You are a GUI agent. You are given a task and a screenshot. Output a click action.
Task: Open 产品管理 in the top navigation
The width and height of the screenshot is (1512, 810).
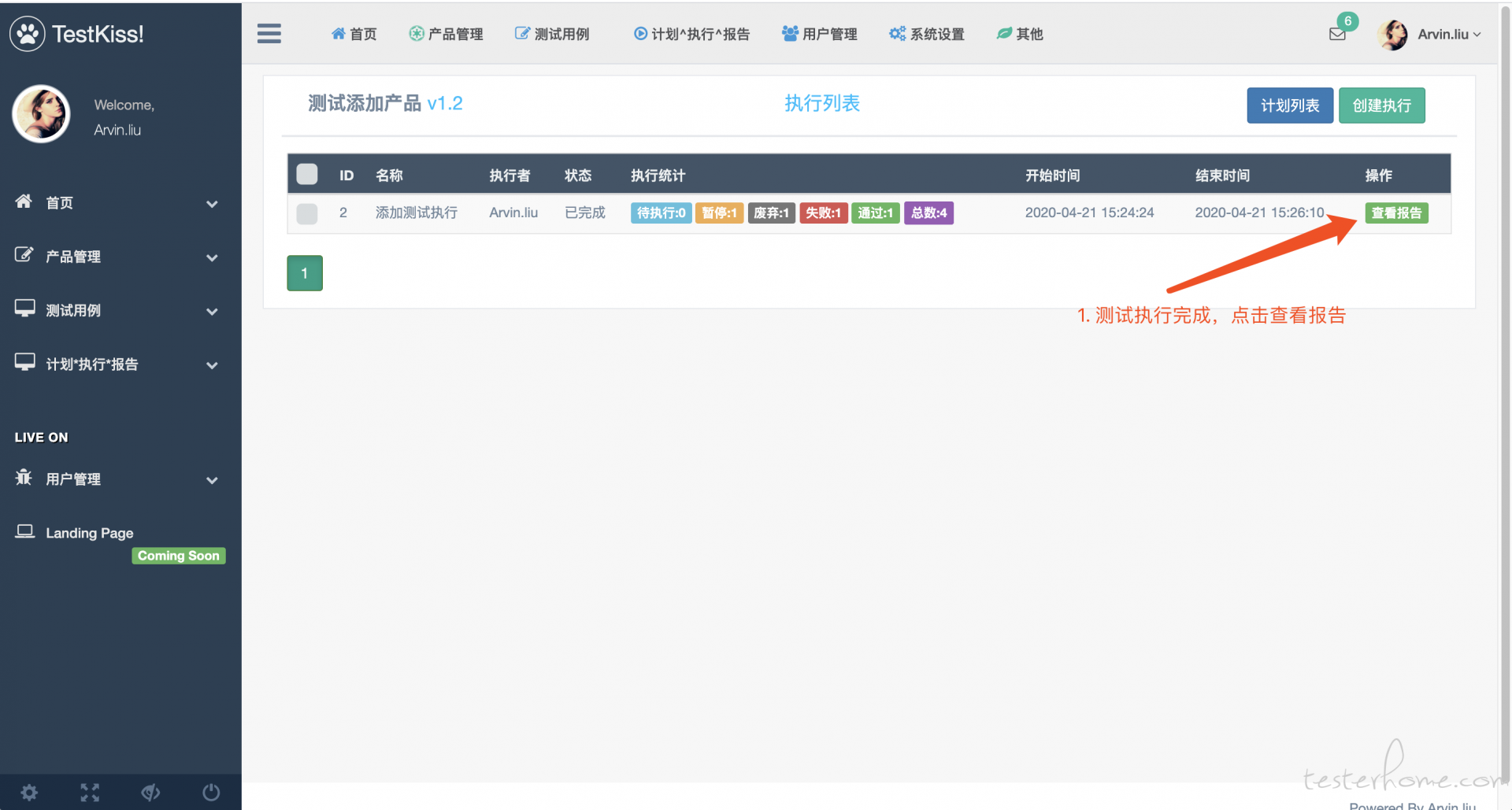[x=447, y=34]
